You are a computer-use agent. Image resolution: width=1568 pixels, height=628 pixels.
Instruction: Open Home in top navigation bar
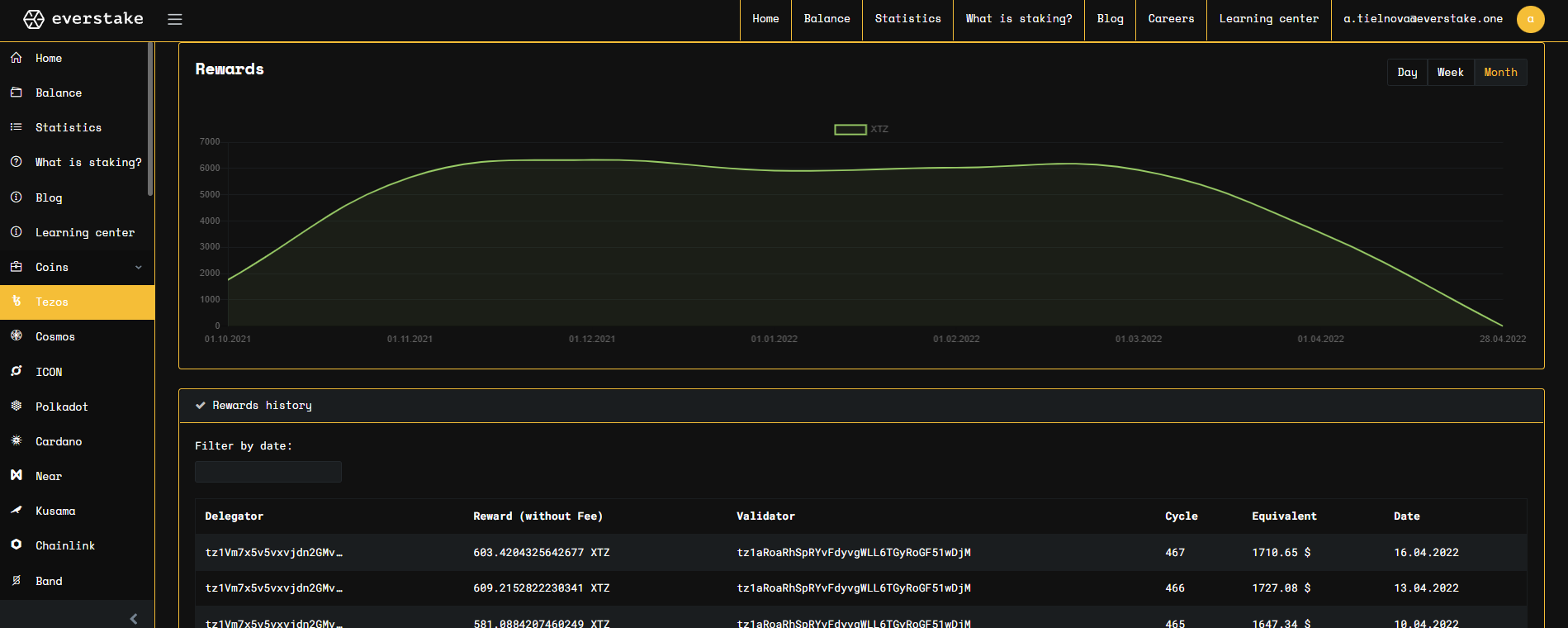(765, 19)
